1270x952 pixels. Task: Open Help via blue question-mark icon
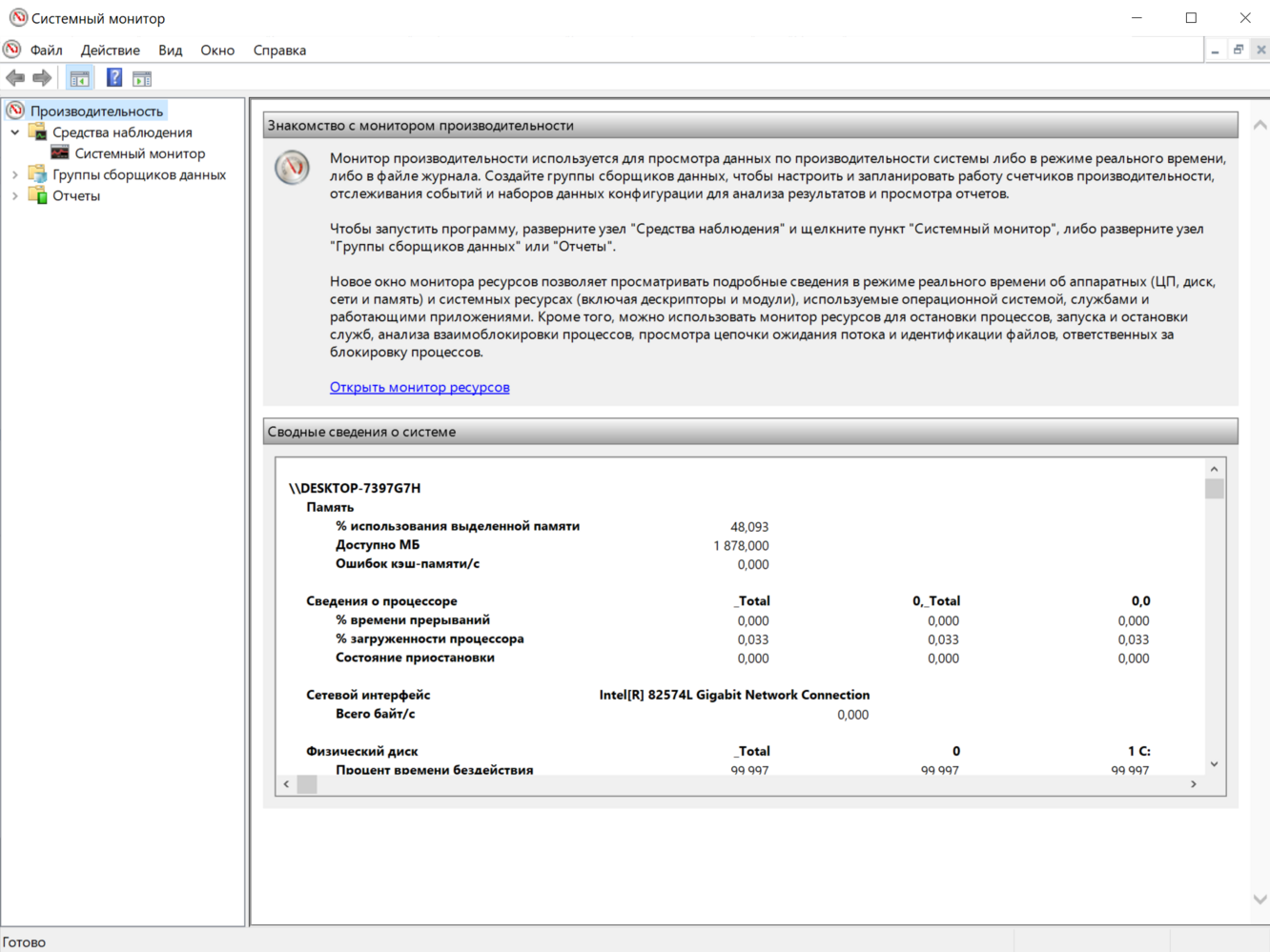113,78
